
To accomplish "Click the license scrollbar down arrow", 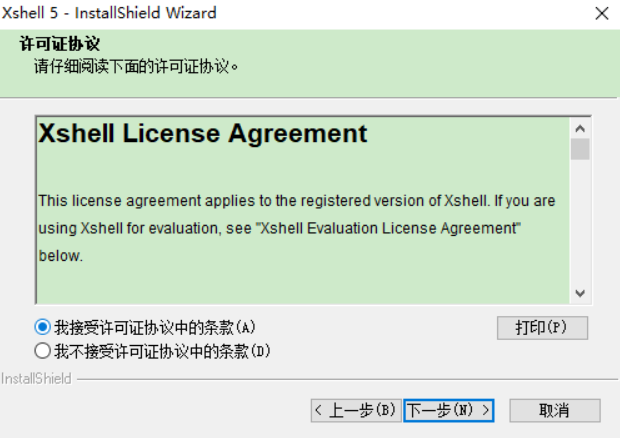I will tap(580, 293).
